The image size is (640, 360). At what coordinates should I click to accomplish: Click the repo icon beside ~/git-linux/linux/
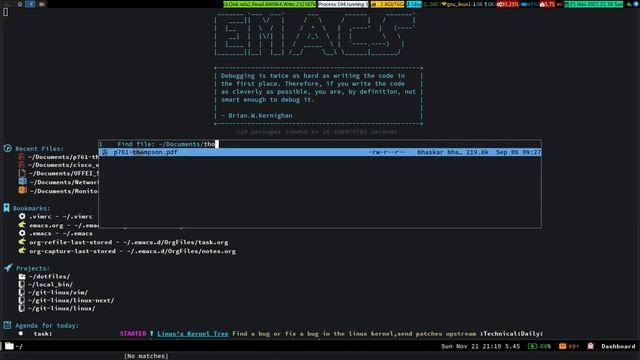tap(22, 308)
